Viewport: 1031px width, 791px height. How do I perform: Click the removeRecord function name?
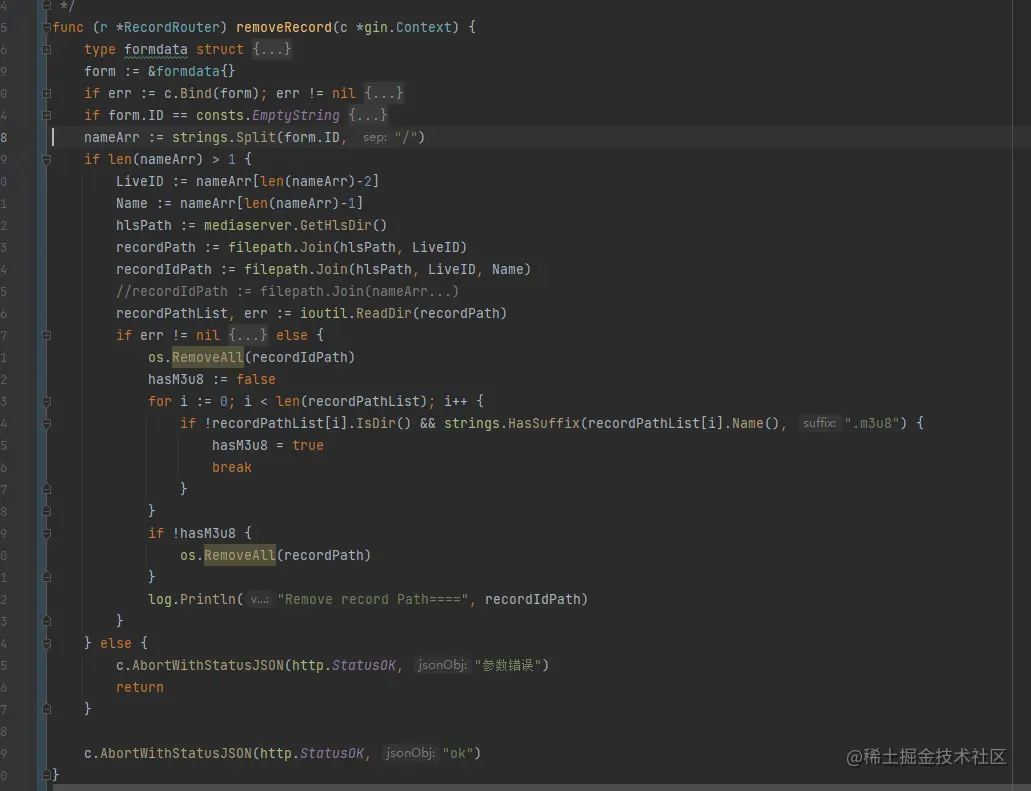pyautogui.click(x=284, y=28)
